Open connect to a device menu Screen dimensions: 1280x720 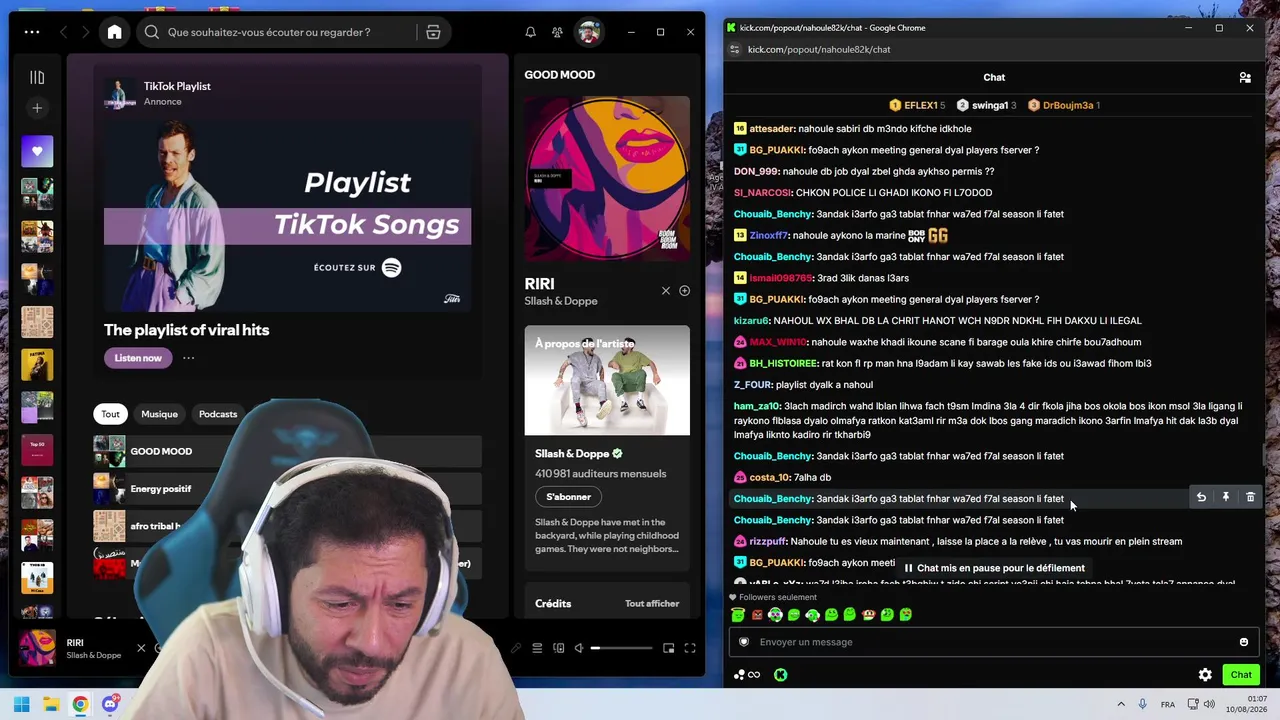click(558, 648)
